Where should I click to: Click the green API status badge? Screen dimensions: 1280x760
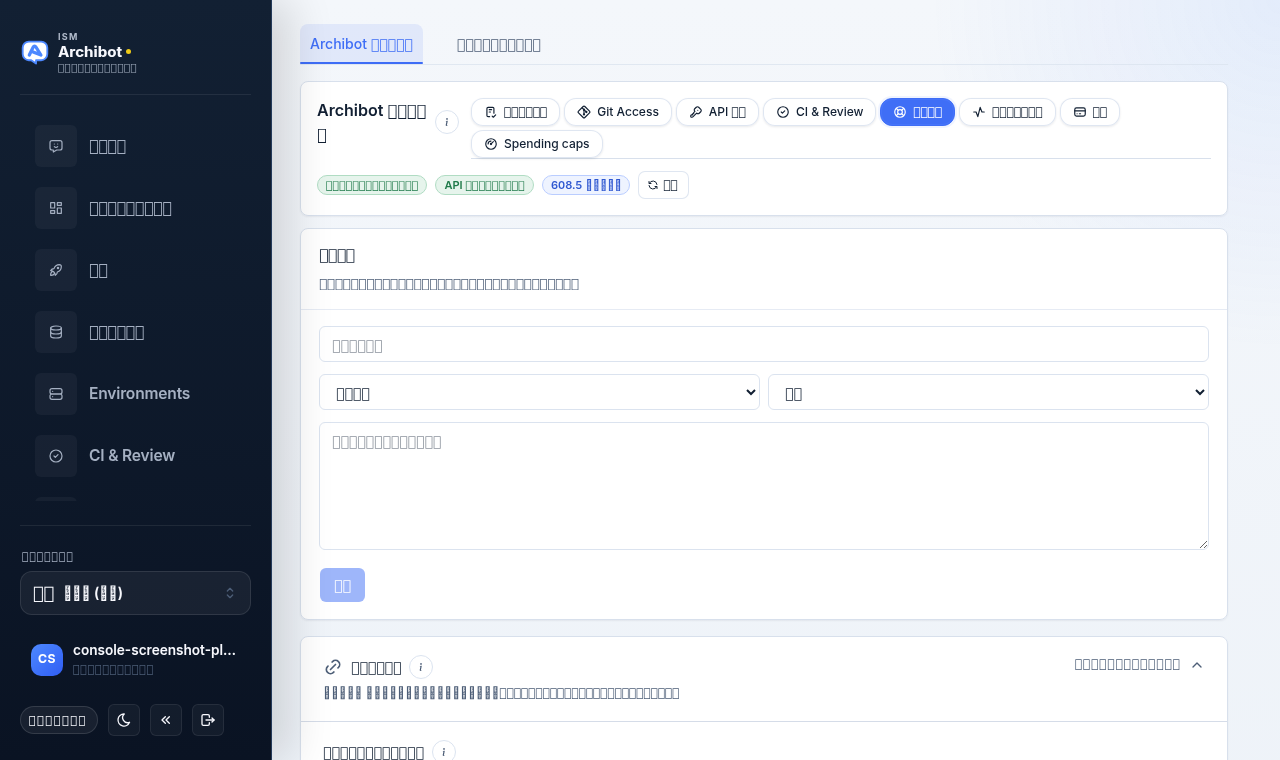[x=485, y=185]
